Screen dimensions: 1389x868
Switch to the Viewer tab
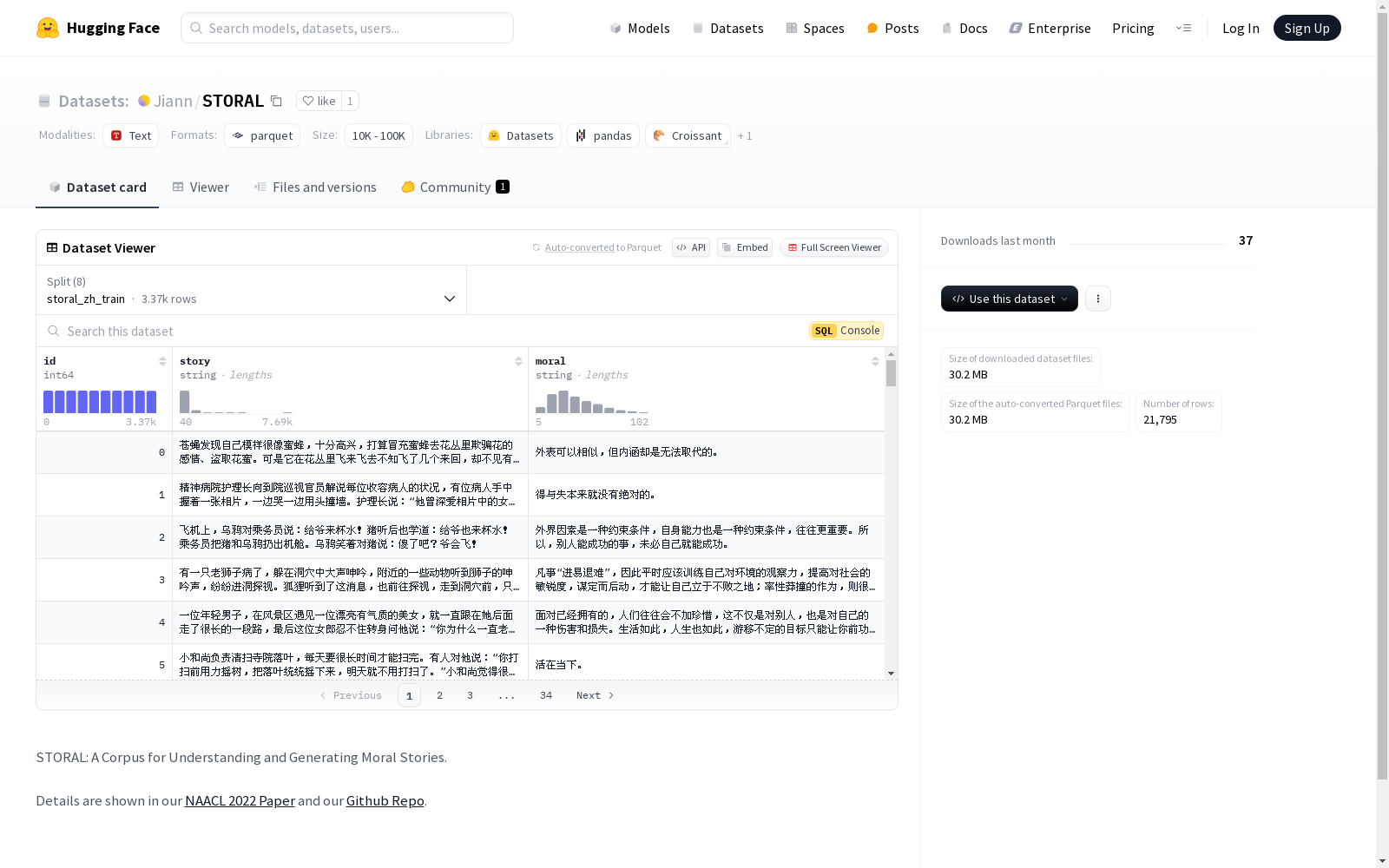pos(201,187)
